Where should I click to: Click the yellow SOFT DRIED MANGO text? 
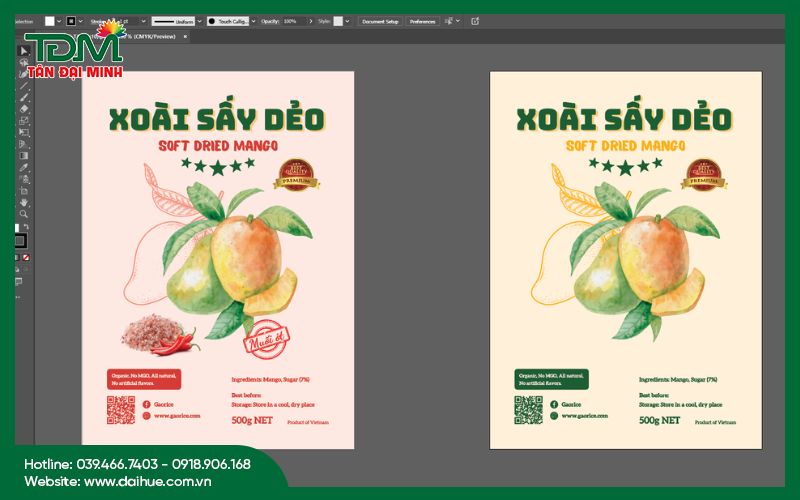pyautogui.click(x=626, y=146)
